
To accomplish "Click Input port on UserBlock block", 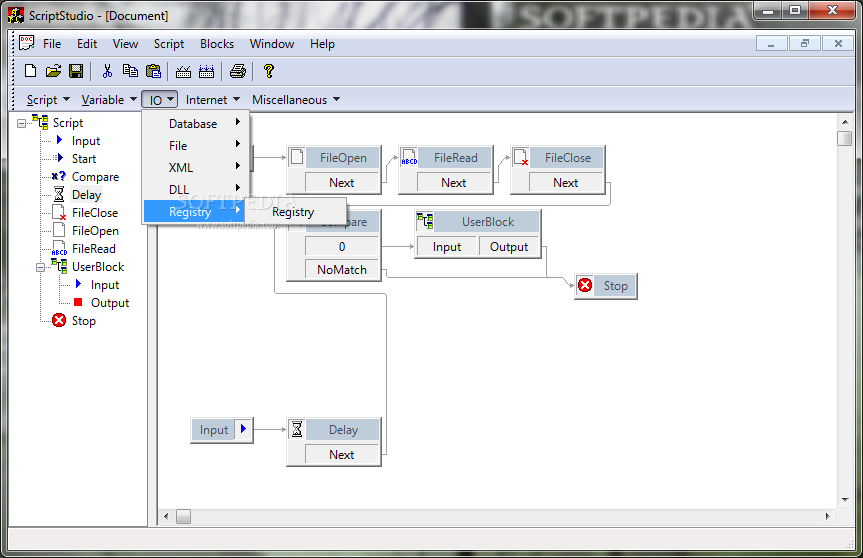I will click(447, 247).
